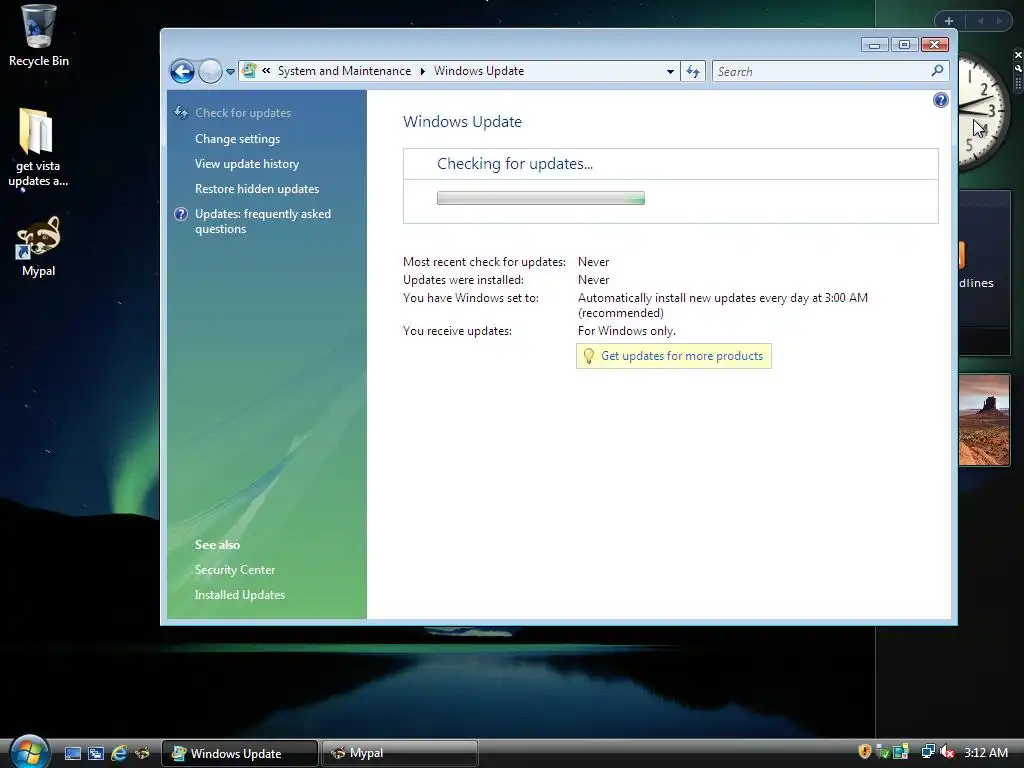Click Show Desktop in Quick Launch
This screenshot has height=768, width=1024.
point(73,754)
